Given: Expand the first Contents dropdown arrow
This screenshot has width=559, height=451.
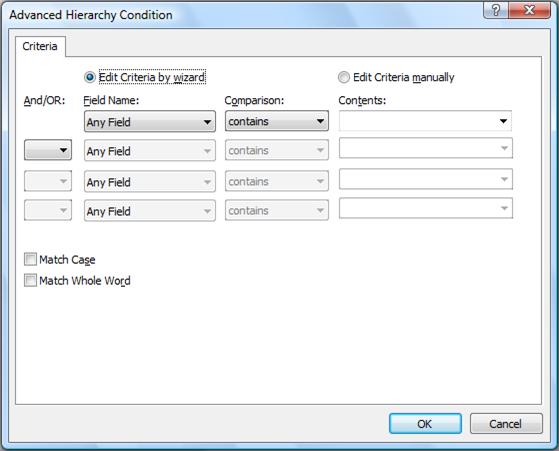Looking at the screenshot, I should (503, 121).
